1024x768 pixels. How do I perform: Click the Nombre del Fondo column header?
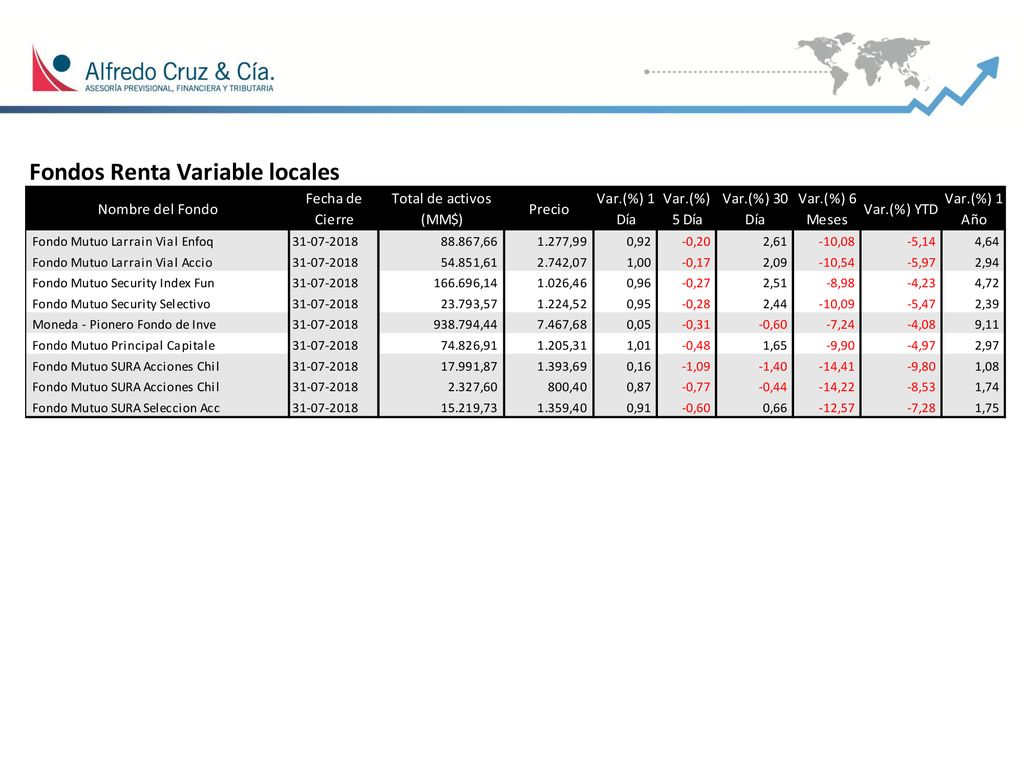(157, 209)
